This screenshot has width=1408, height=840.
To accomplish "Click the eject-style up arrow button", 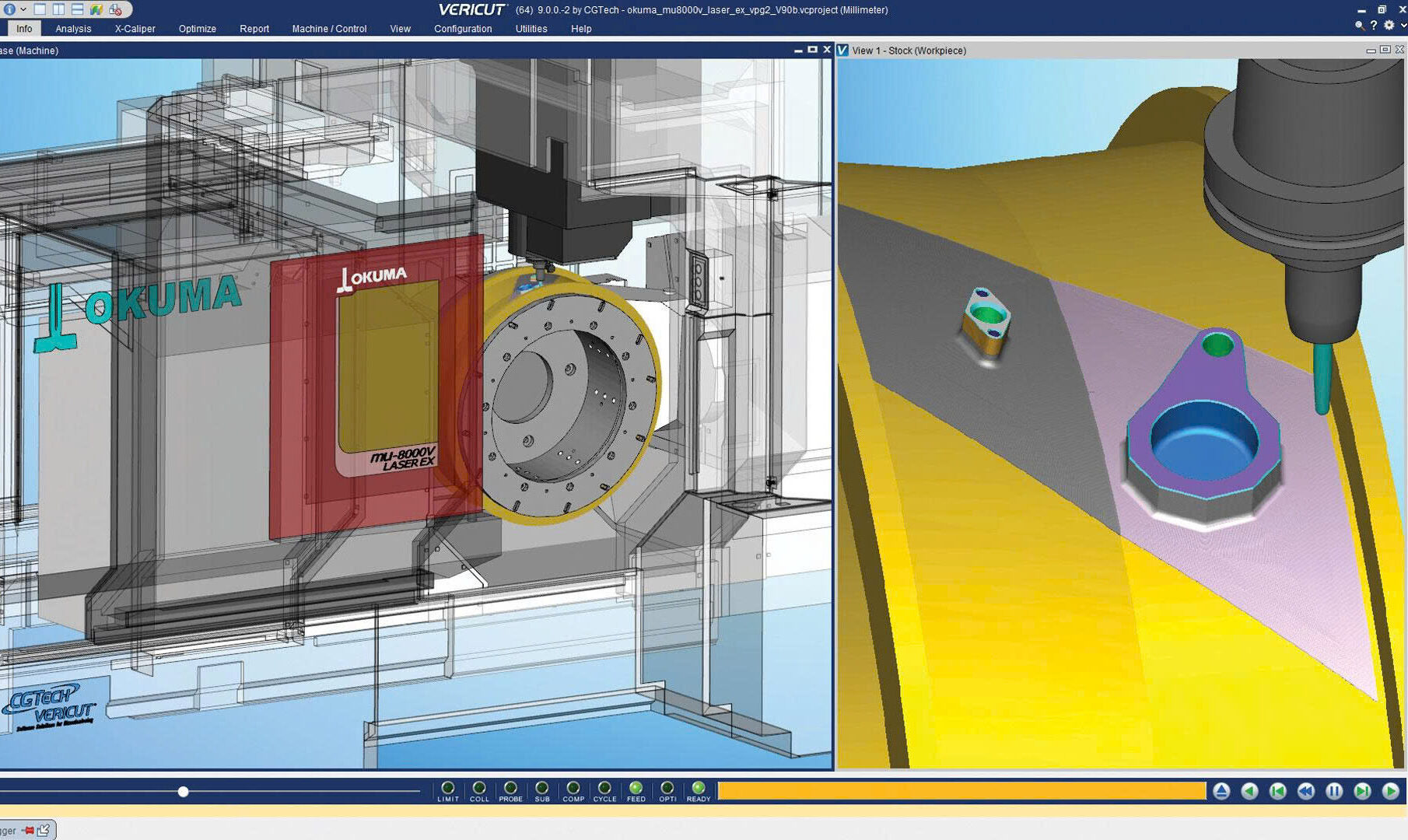I will tap(1221, 791).
